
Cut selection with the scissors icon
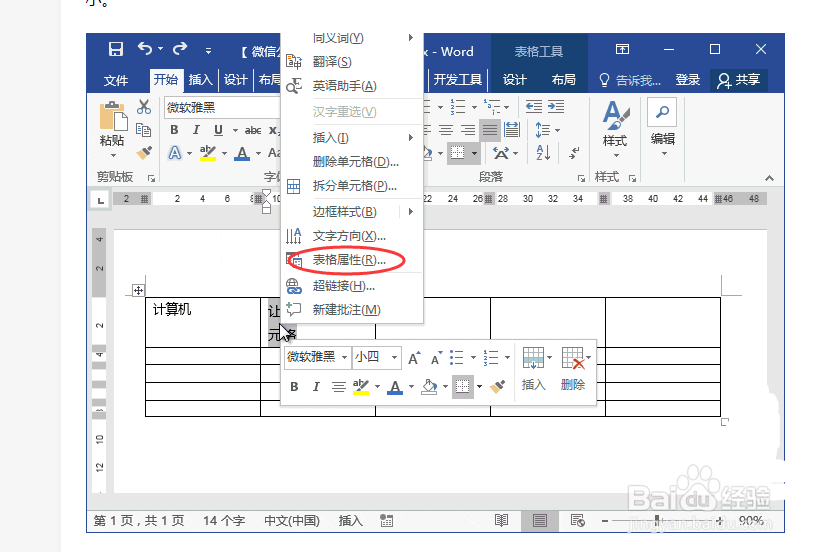(144, 107)
